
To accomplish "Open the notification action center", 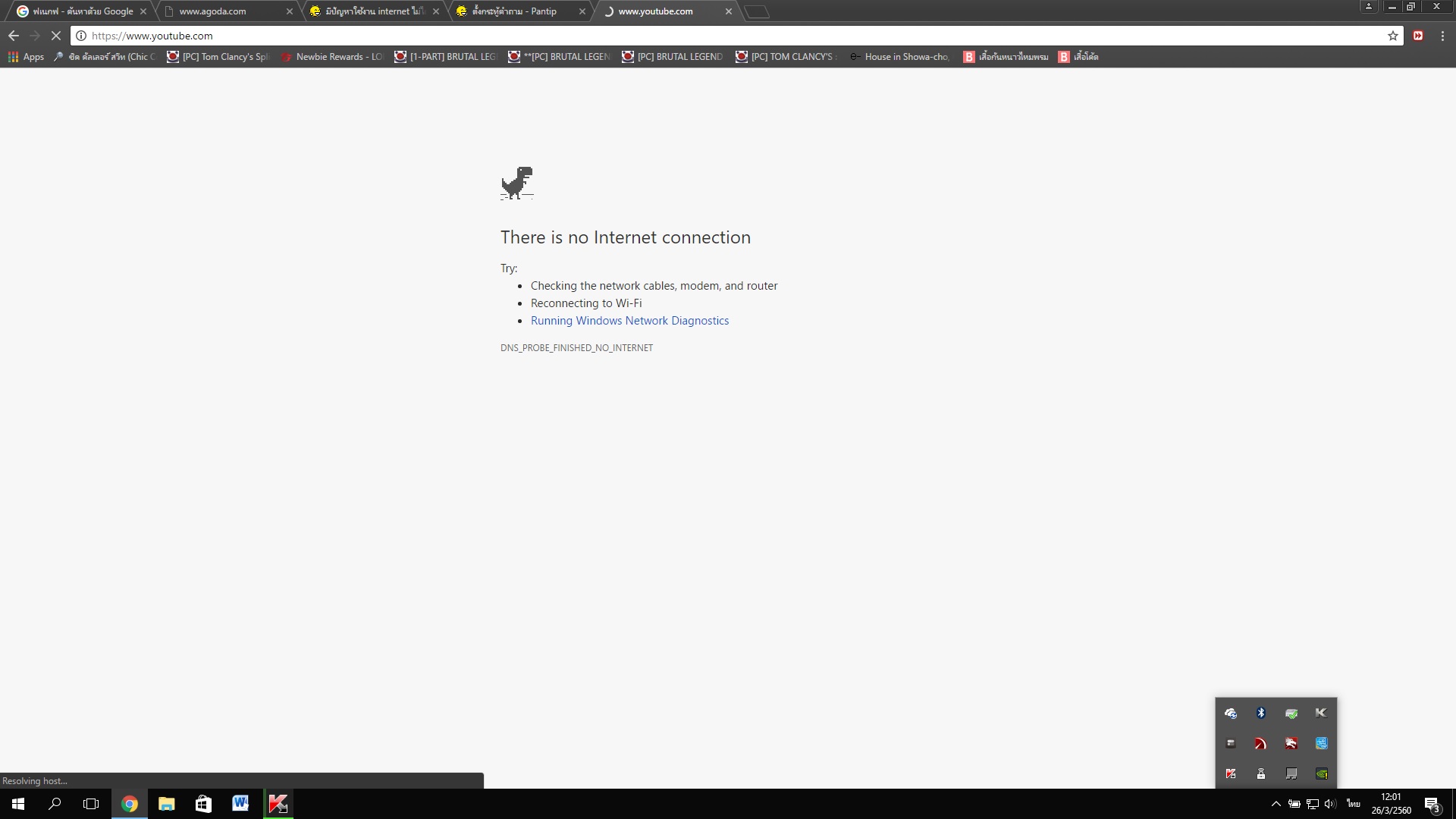I will pos(1432,804).
